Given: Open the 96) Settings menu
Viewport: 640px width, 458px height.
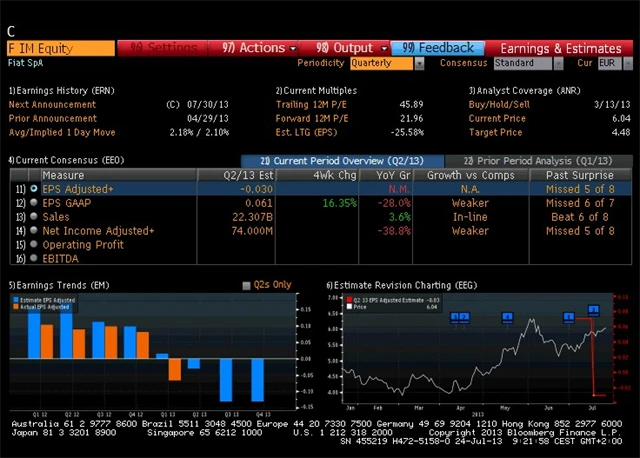Looking at the screenshot, I should pos(163,48).
